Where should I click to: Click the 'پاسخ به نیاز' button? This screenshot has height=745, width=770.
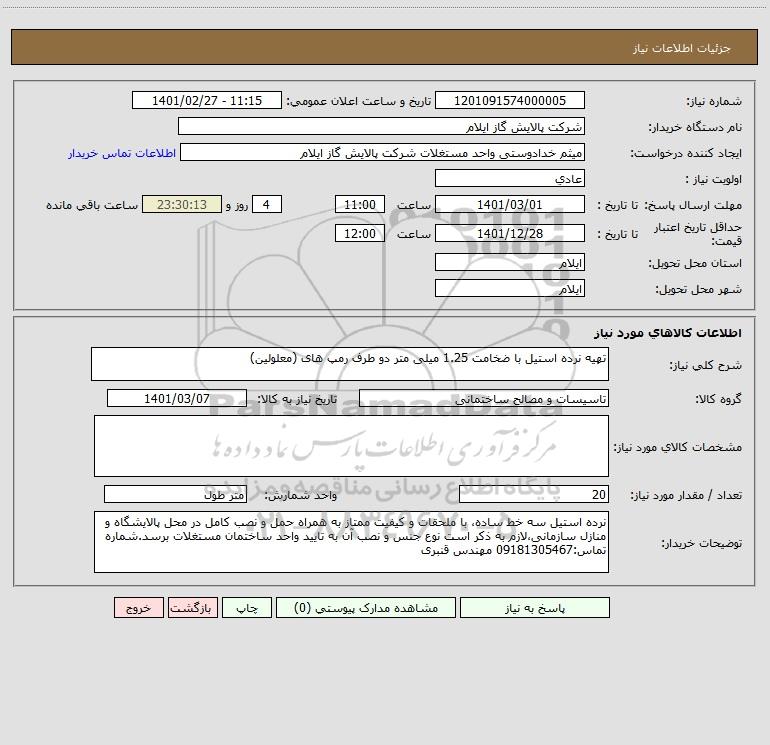point(535,607)
